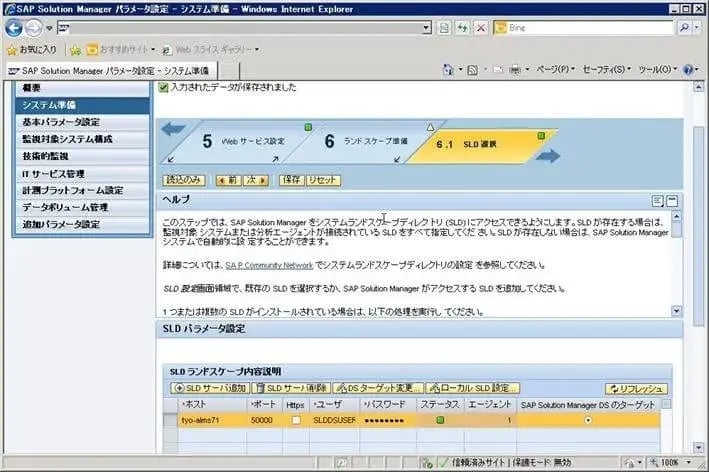Stop loading with the red X icon
The height and width of the screenshot is (472, 709).
481,28
